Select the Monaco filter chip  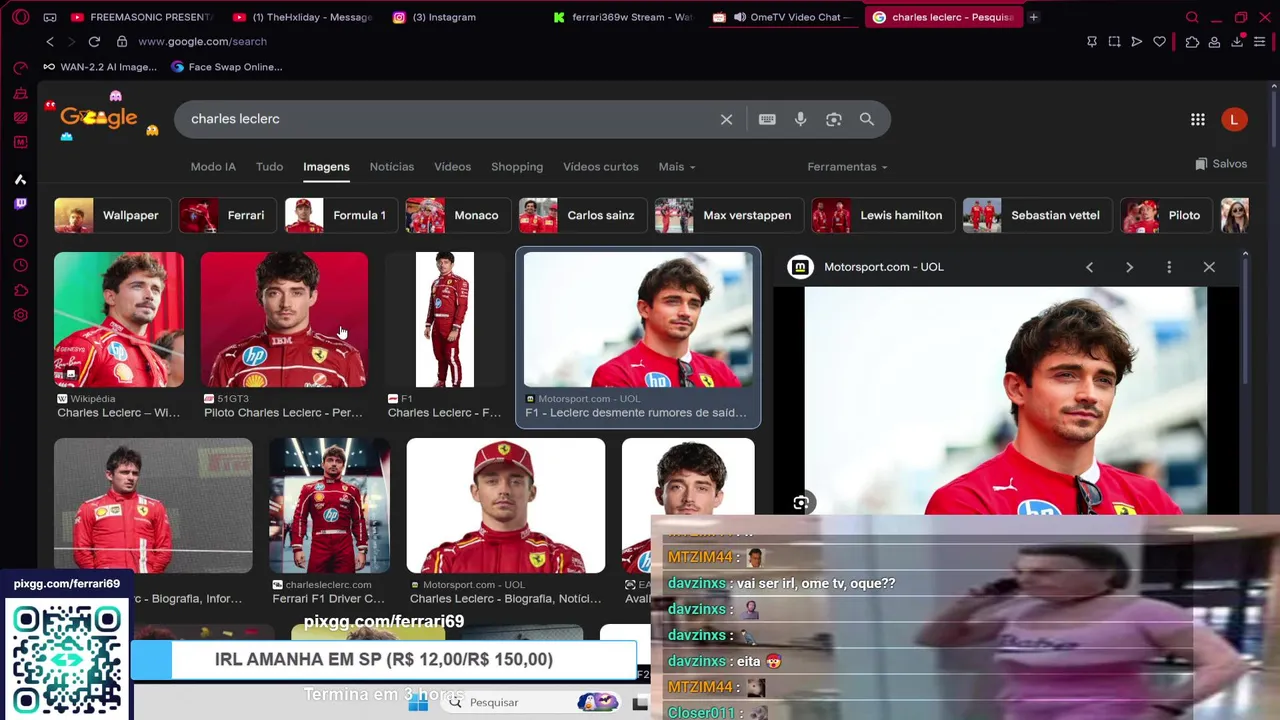coord(457,215)
